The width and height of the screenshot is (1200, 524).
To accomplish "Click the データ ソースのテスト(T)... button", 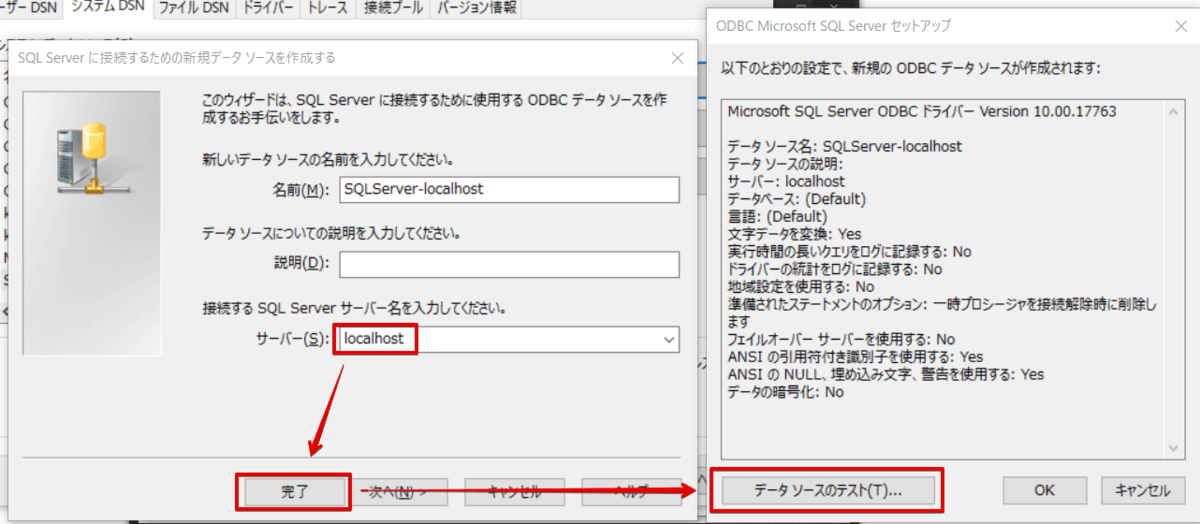I will (x=827, y=491).
